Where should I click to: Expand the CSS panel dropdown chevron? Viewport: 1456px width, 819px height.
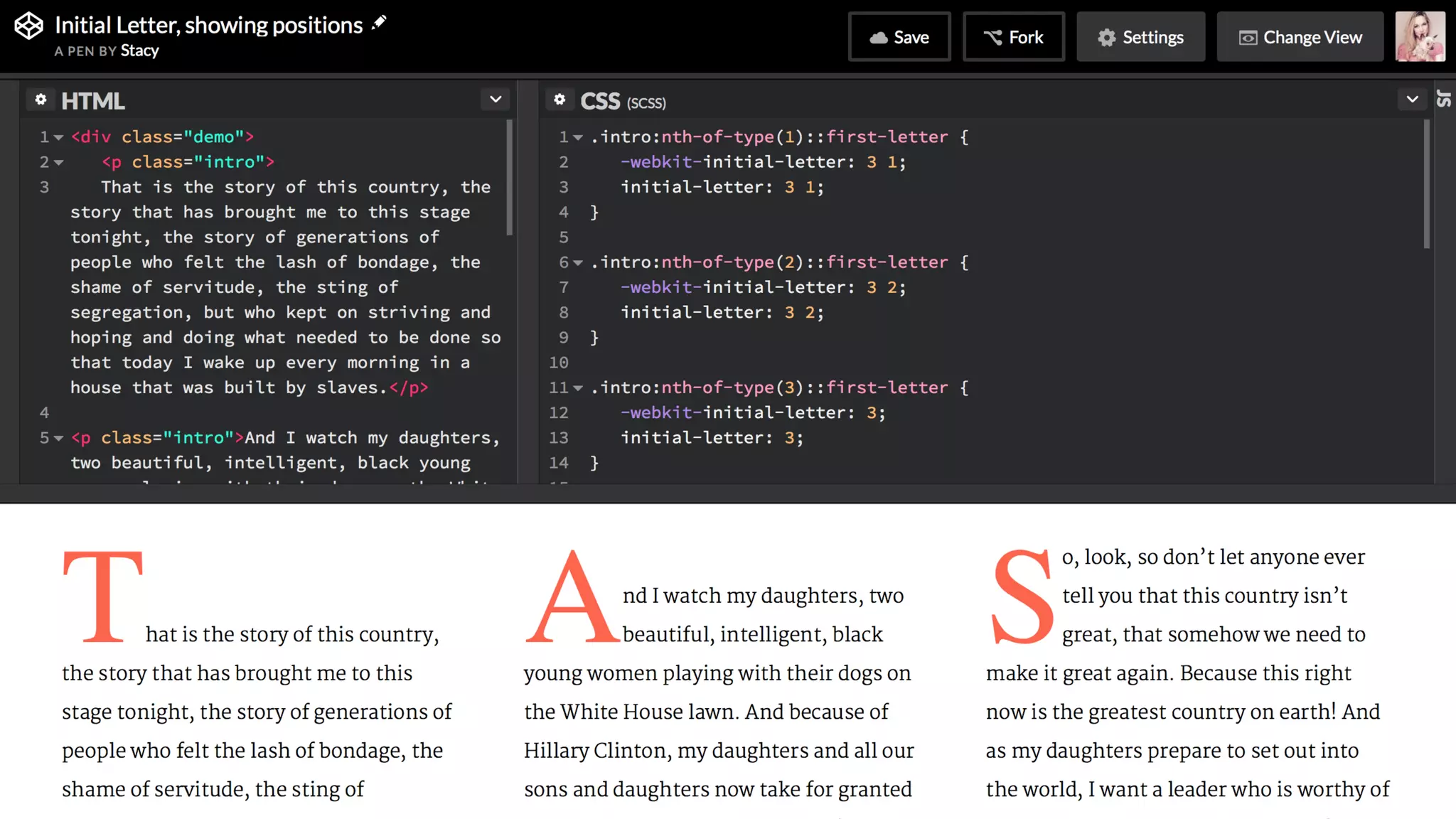(1412, 100)
